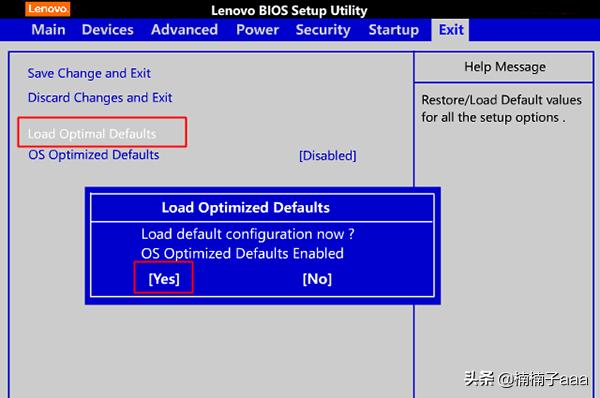Select the Security tab
Viewport: 600px width, 398px height.
[x=323, y=30]
